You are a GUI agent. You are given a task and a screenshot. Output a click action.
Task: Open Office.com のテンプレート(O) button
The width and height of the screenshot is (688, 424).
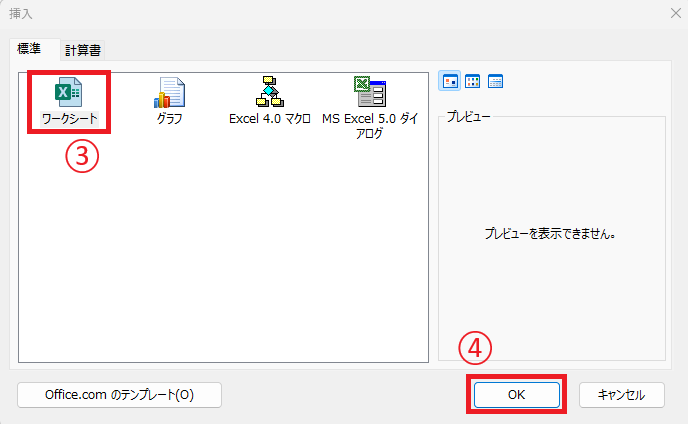119,395
